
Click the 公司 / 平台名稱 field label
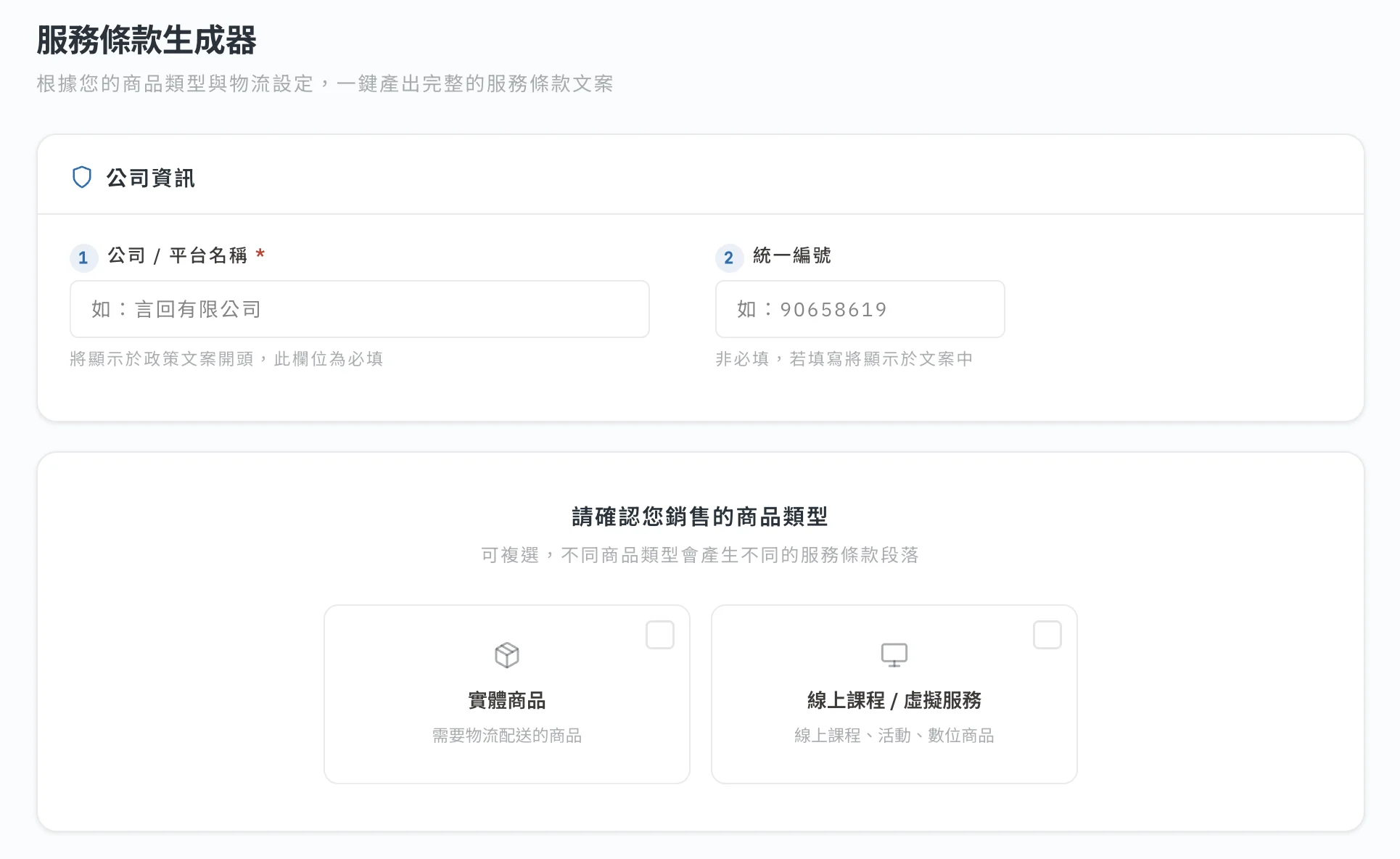pyautogui.click(x=177, y=255)
